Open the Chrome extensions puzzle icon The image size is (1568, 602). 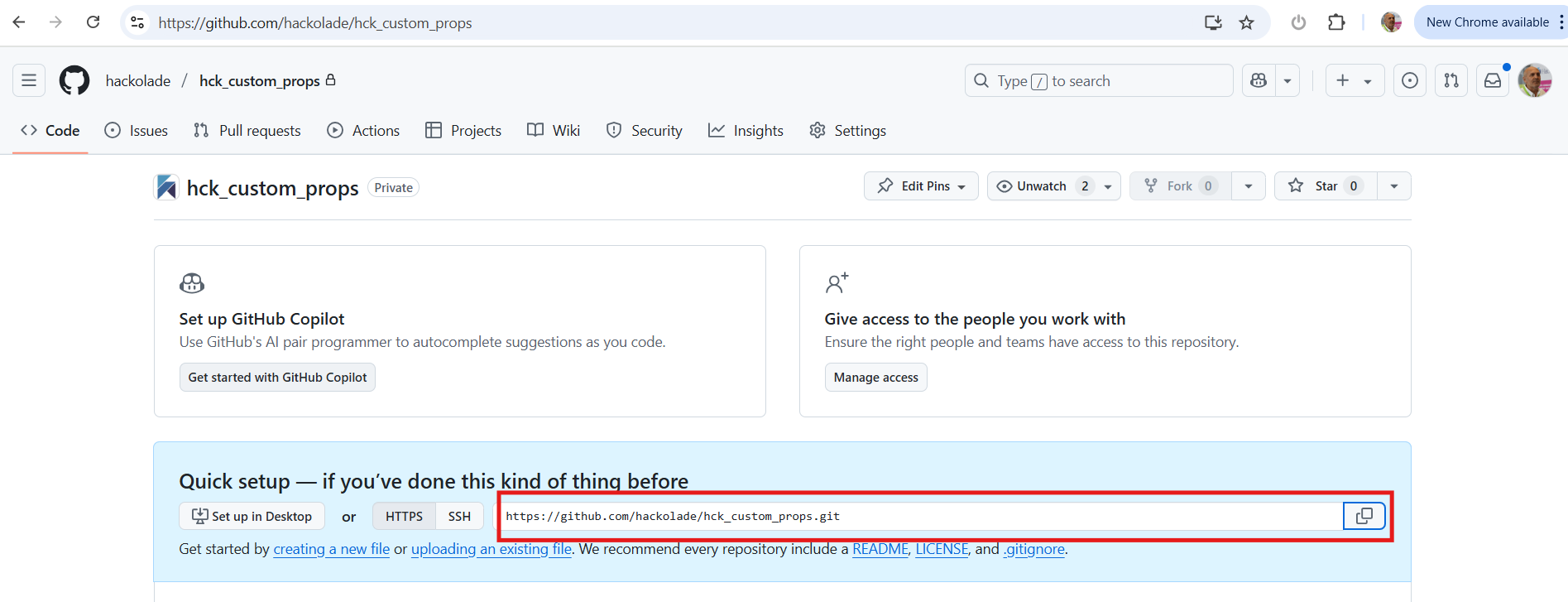[x=1336, y=22]
